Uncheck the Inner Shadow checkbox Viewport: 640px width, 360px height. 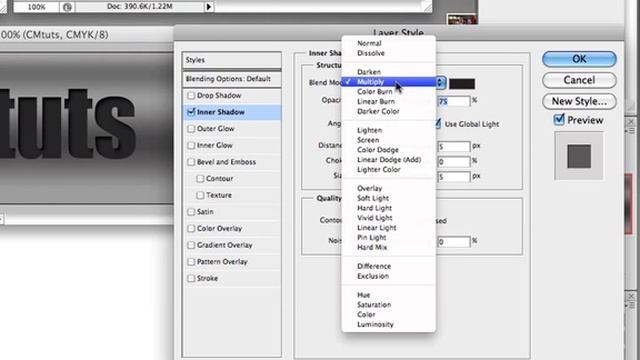(x=191, y=112)
